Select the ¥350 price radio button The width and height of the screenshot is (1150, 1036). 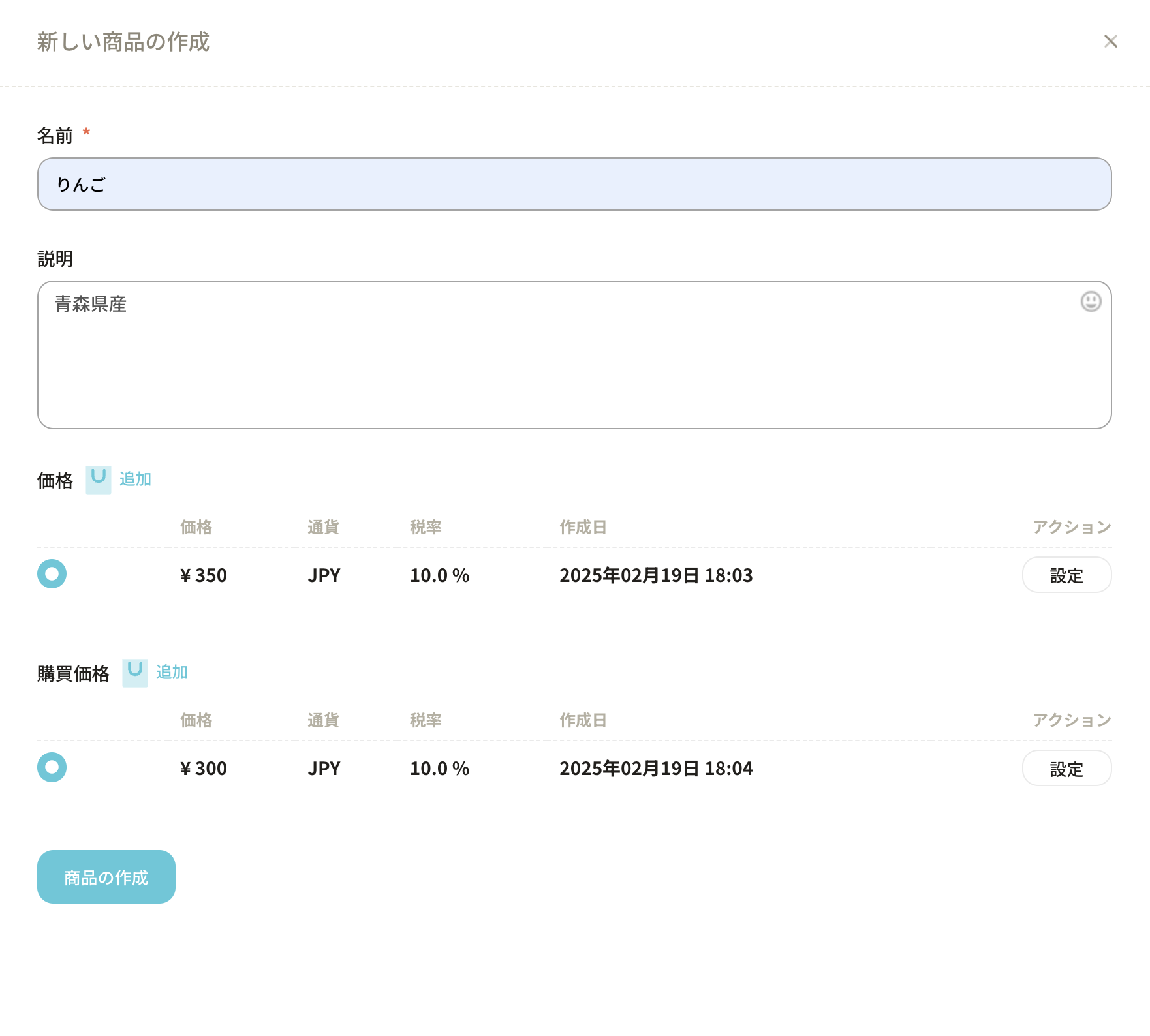pyautogui.click(x=52, y=574)
